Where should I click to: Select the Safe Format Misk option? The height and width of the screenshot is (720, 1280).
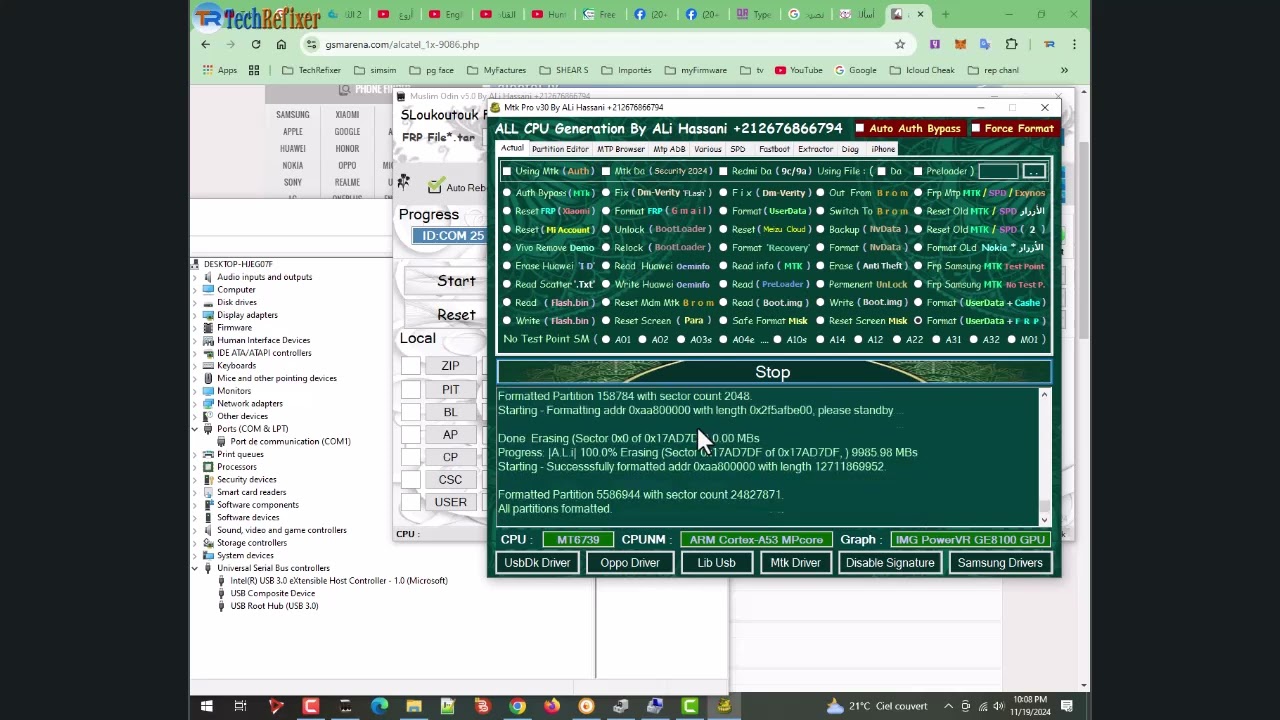pos(723,321)
